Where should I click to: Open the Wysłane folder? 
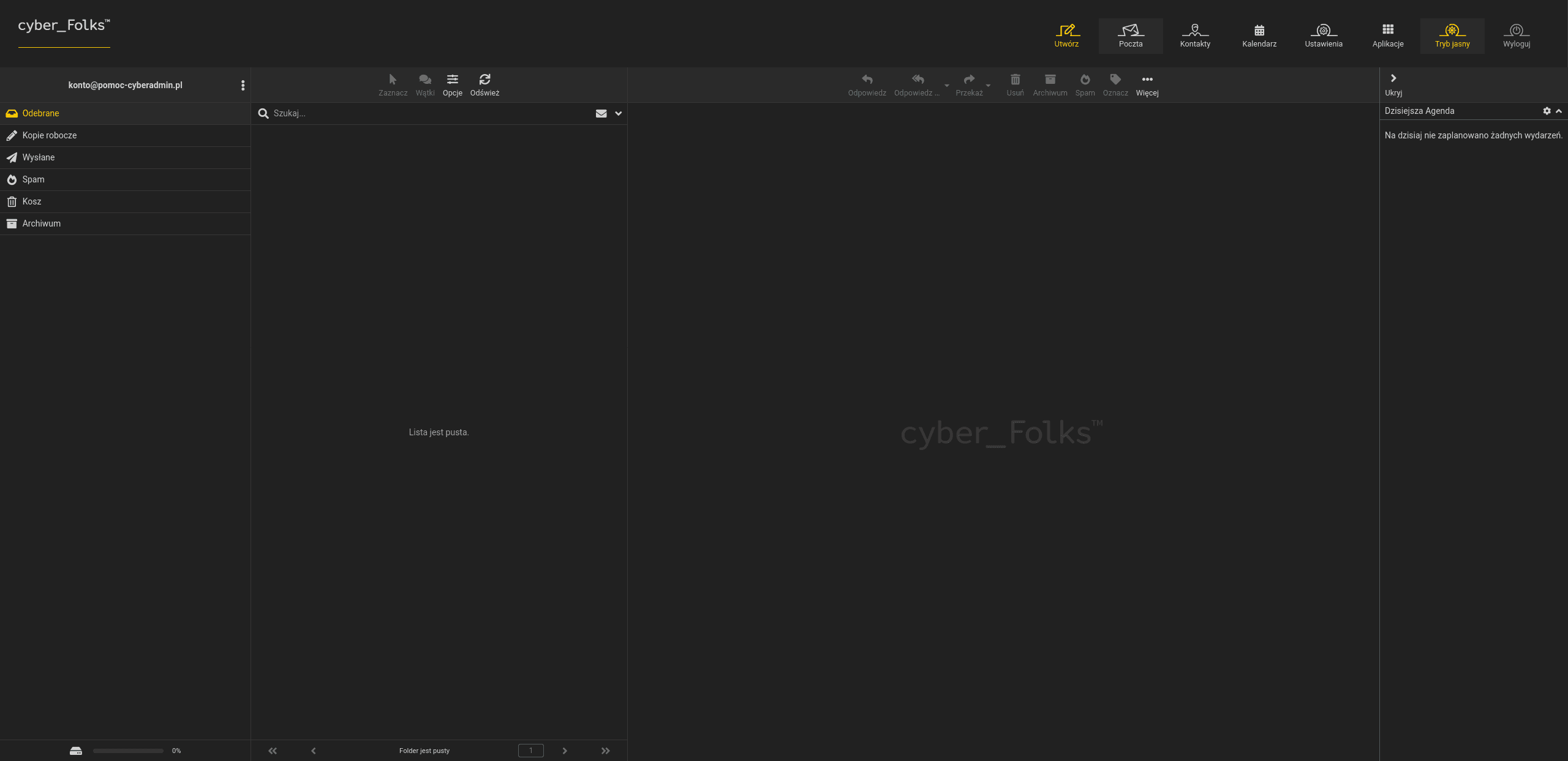(x=125, y=157)
